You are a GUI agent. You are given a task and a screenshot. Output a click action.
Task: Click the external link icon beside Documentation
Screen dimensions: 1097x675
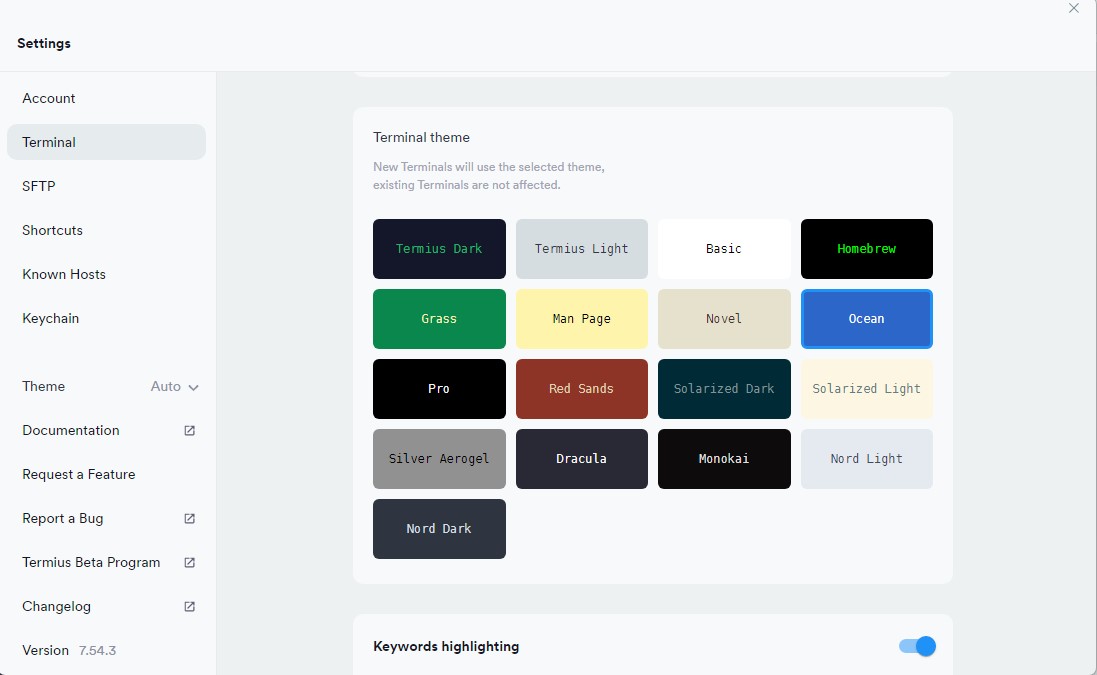[x=190, y=431]
